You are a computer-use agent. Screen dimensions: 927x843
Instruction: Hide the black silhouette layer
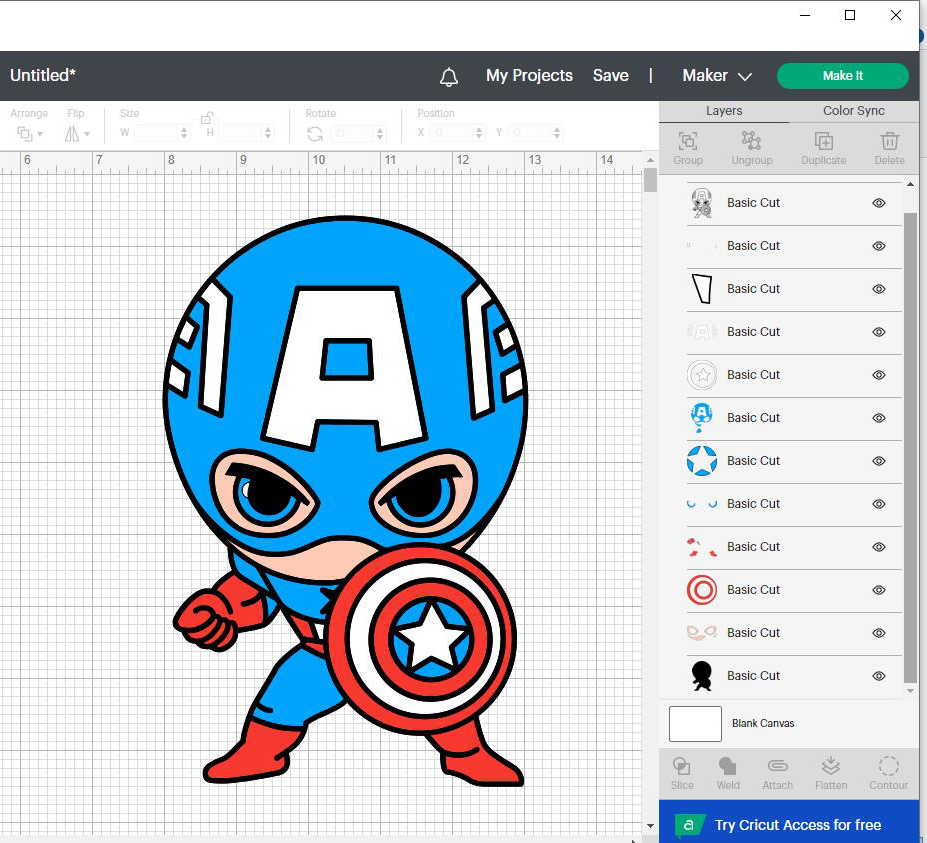[x=879, y=676]
